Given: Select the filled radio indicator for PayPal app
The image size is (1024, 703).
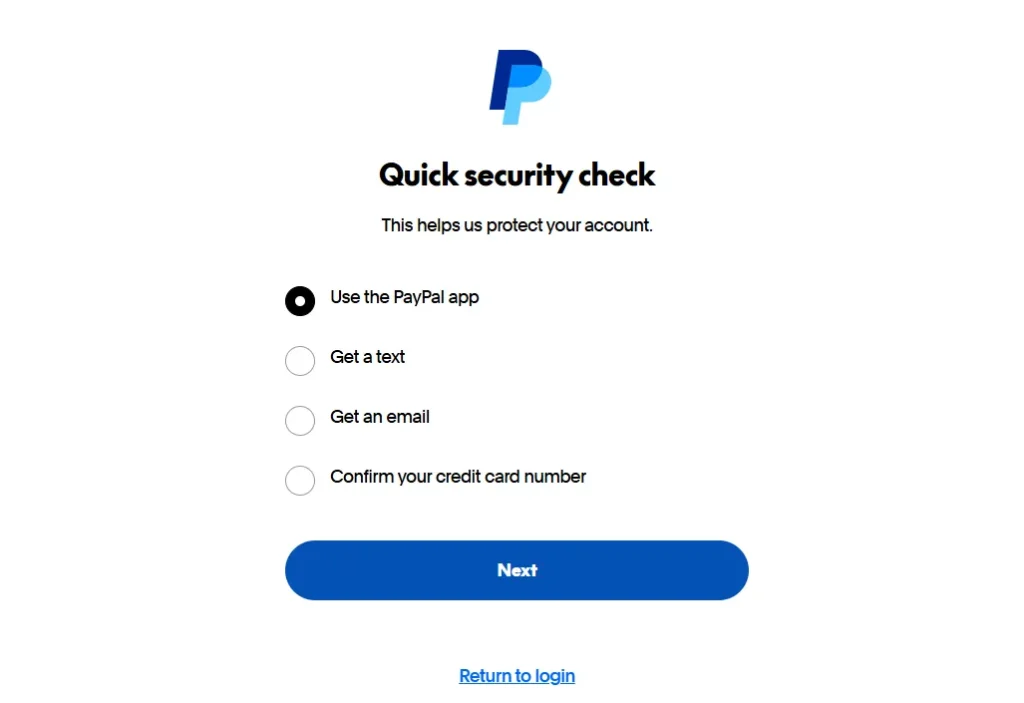Looking at the screenshot, I should coord(300,301).
